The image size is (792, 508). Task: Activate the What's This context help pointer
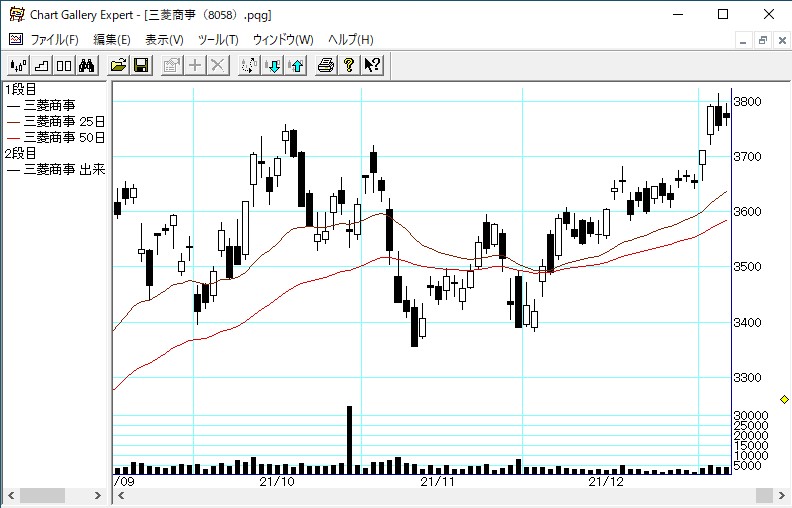(371, 65)
